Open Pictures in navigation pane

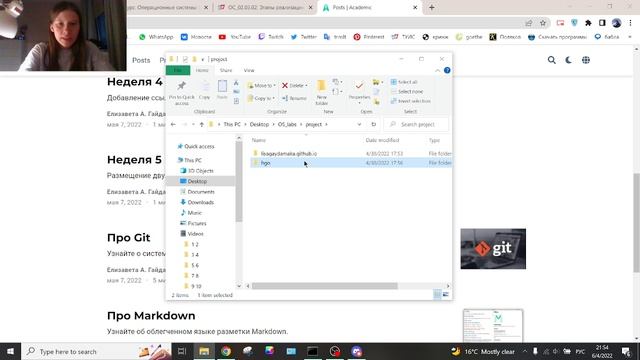click(193, 223)
